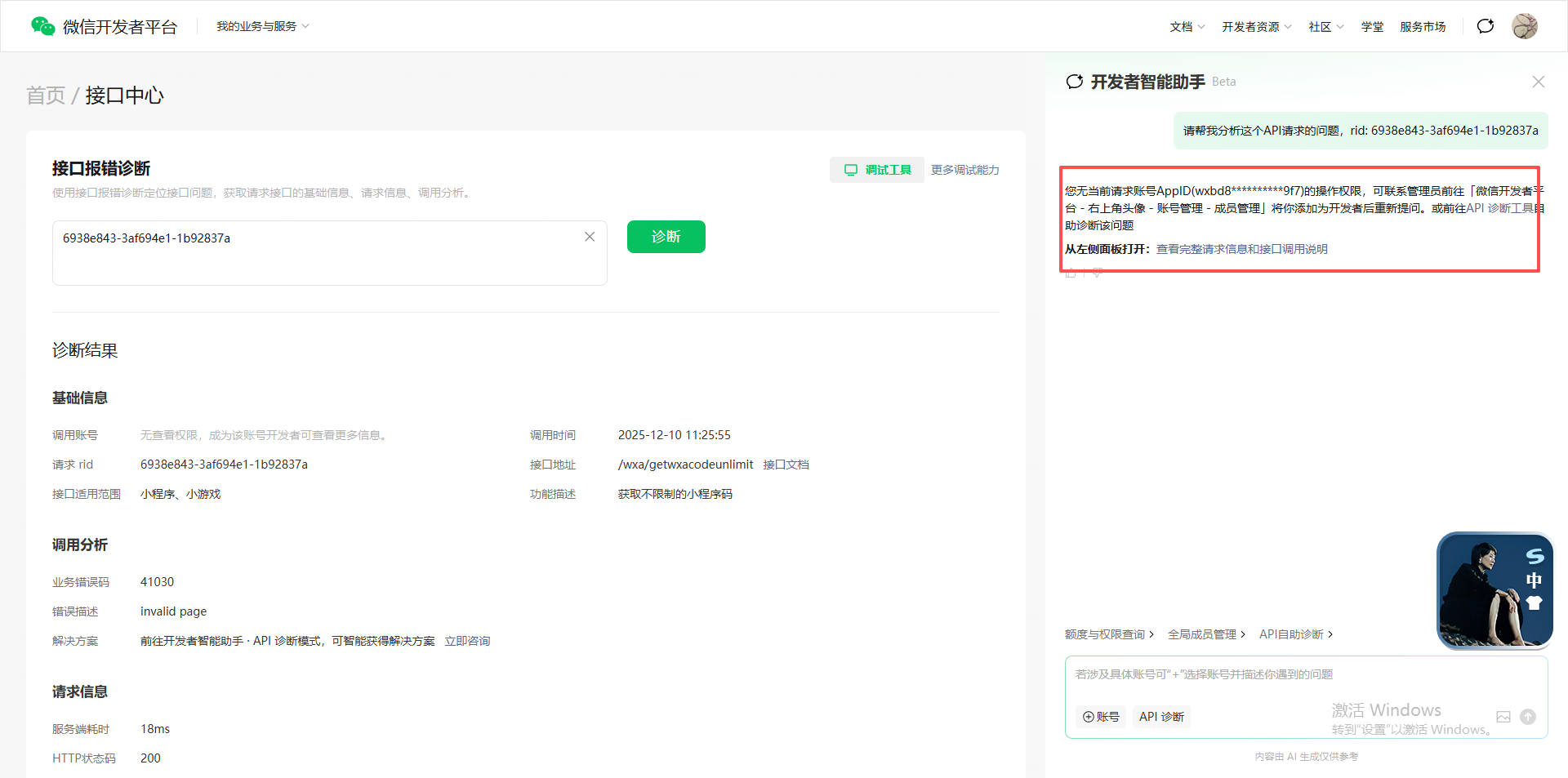Click the 获取不限制的小程序码 description

click(675, 494)
